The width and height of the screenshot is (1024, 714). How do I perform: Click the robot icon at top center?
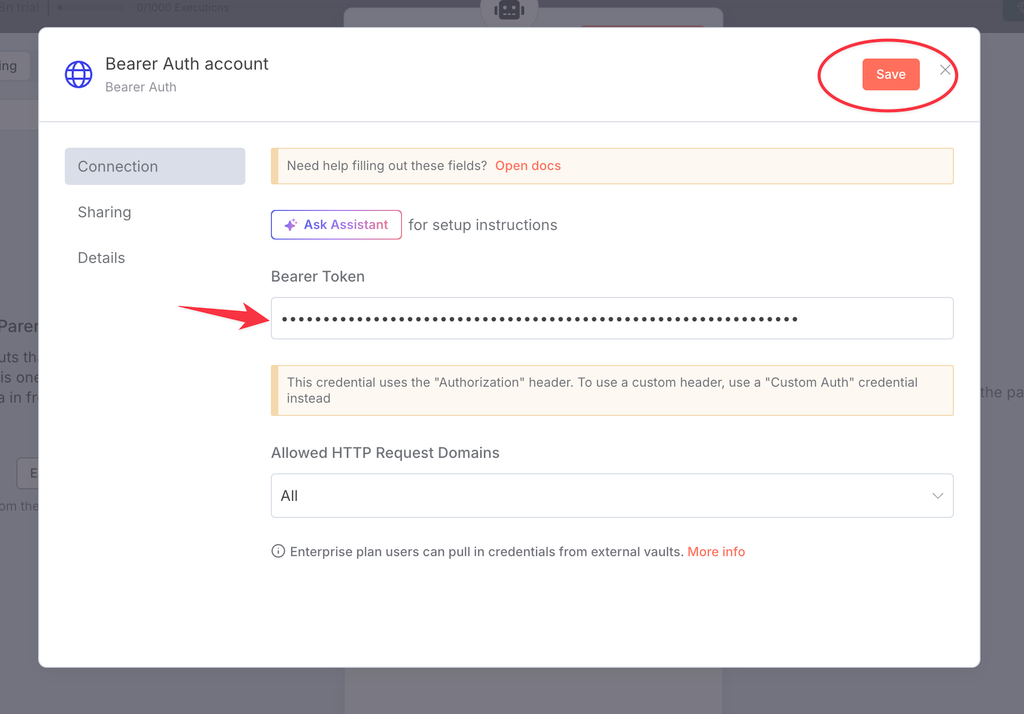[509, 10]
